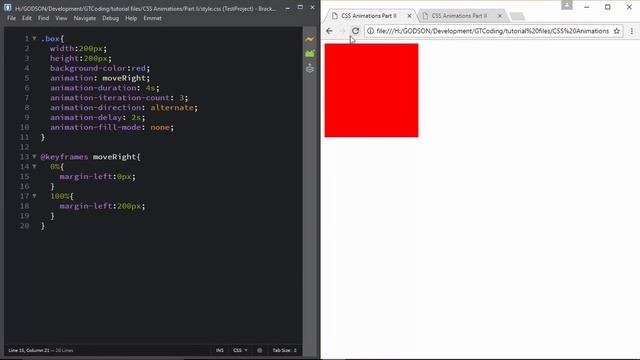Screen dimensions: 640x360
Task: Click the 'red' color value in code
Action: (138, 68)
